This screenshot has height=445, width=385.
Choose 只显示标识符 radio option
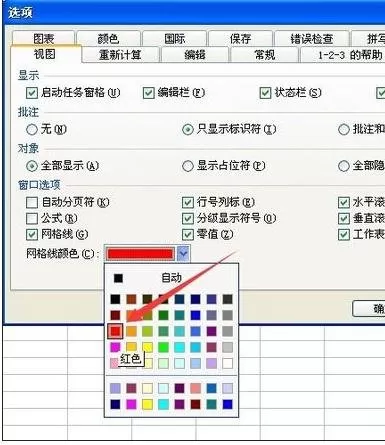[x=188, y=129]
